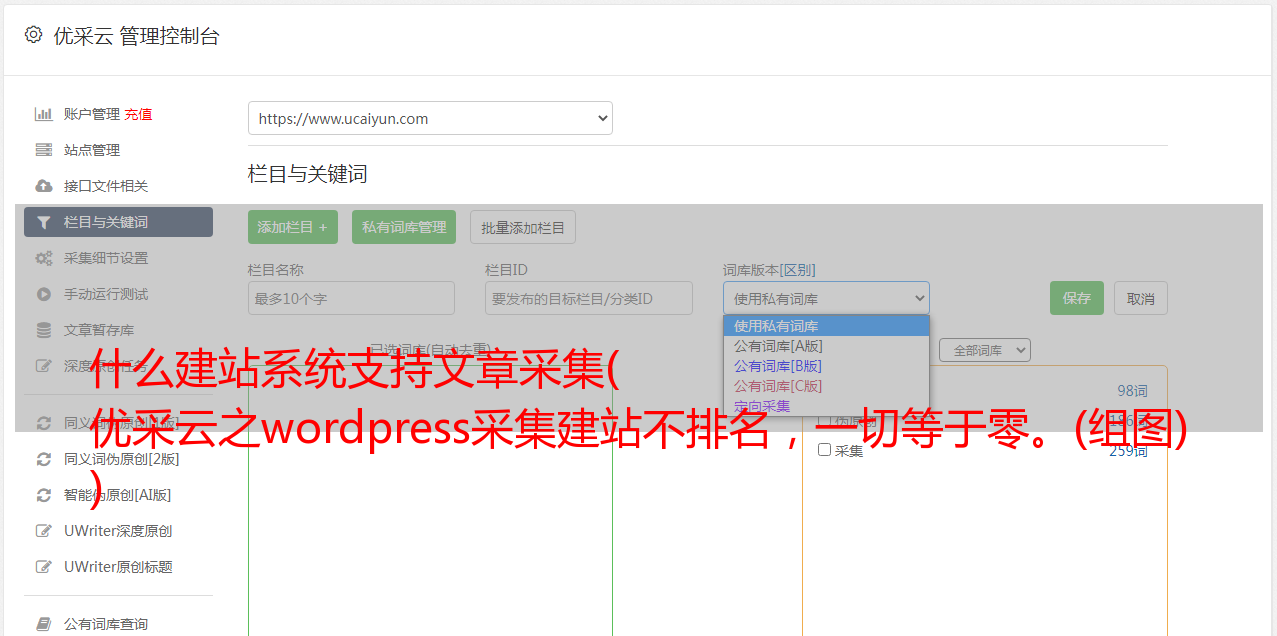Click the refresh icon for 同义词伪原创[1版]

43,423
